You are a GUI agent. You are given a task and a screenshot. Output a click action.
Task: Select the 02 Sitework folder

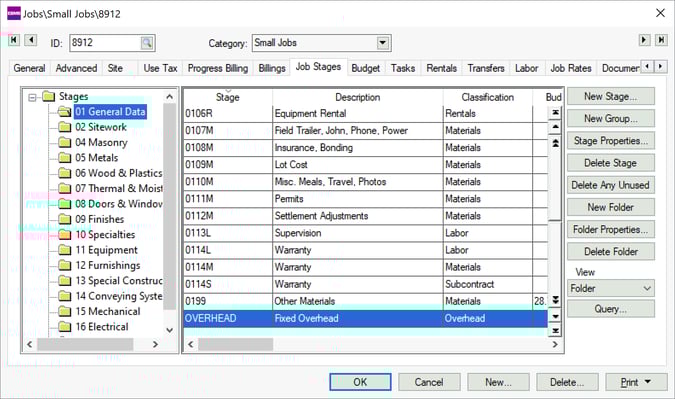100,127
